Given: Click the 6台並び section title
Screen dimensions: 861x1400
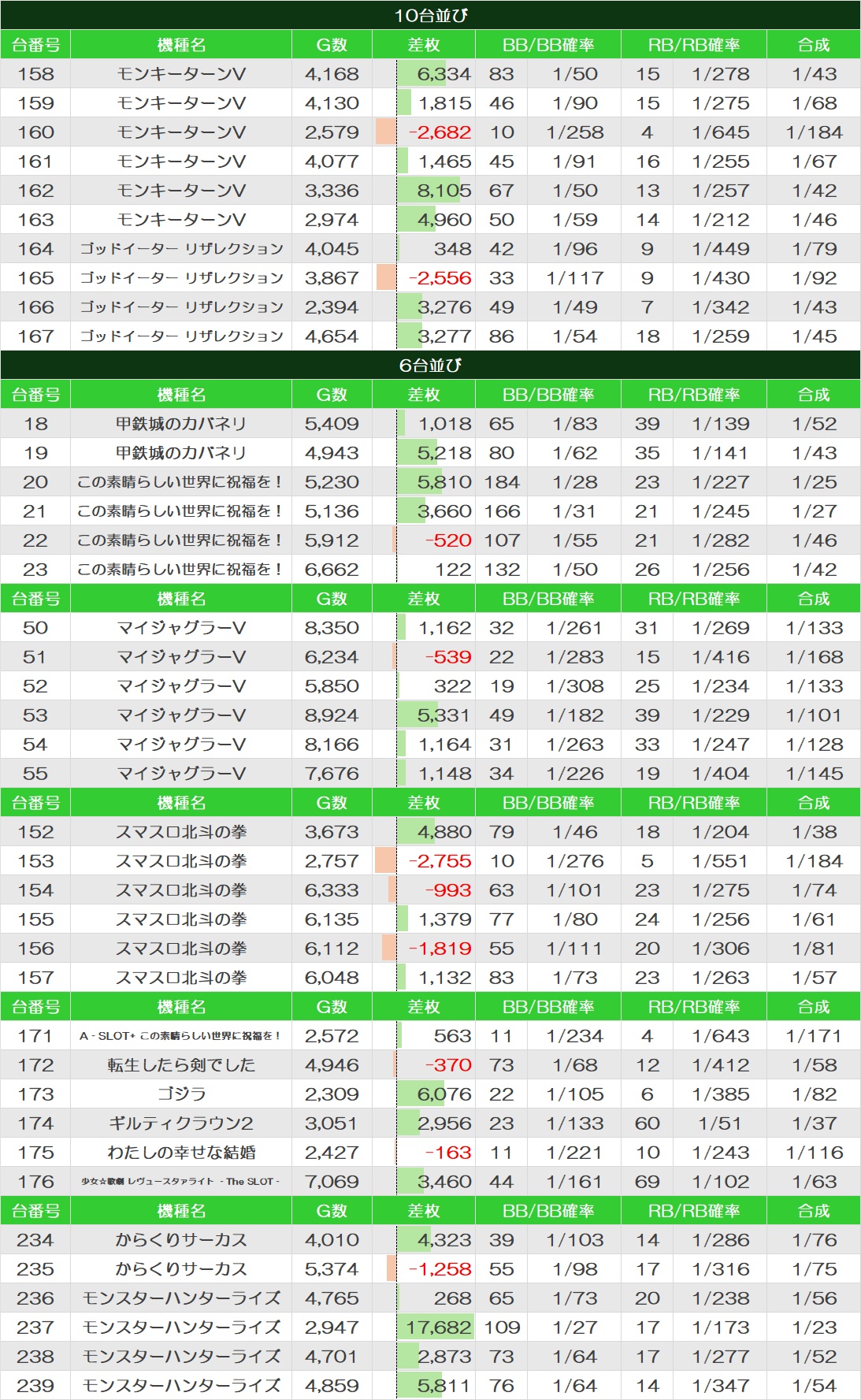Looking at the screenshot, I should 431,365.
